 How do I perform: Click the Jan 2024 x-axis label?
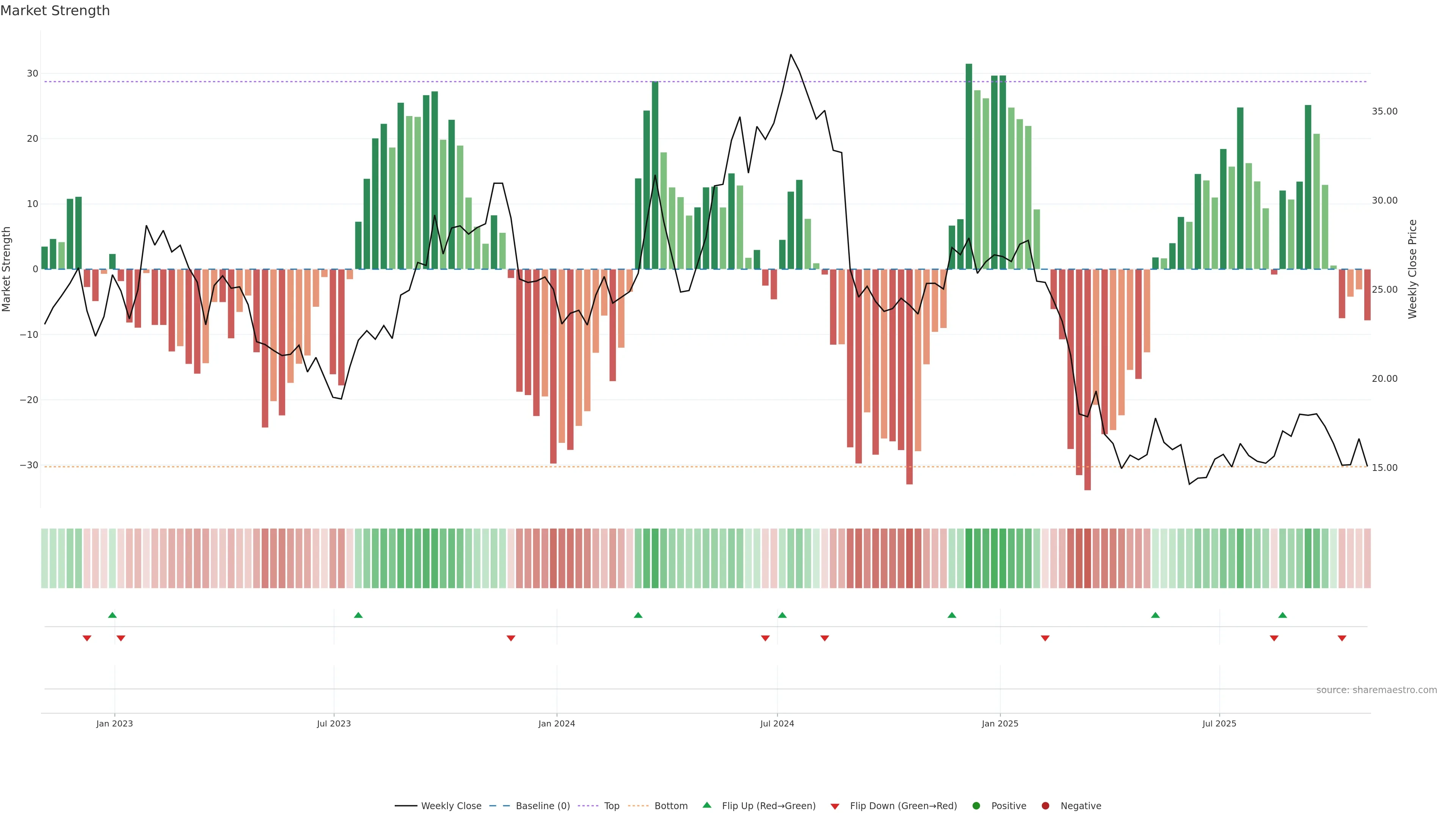coord(556,723)
